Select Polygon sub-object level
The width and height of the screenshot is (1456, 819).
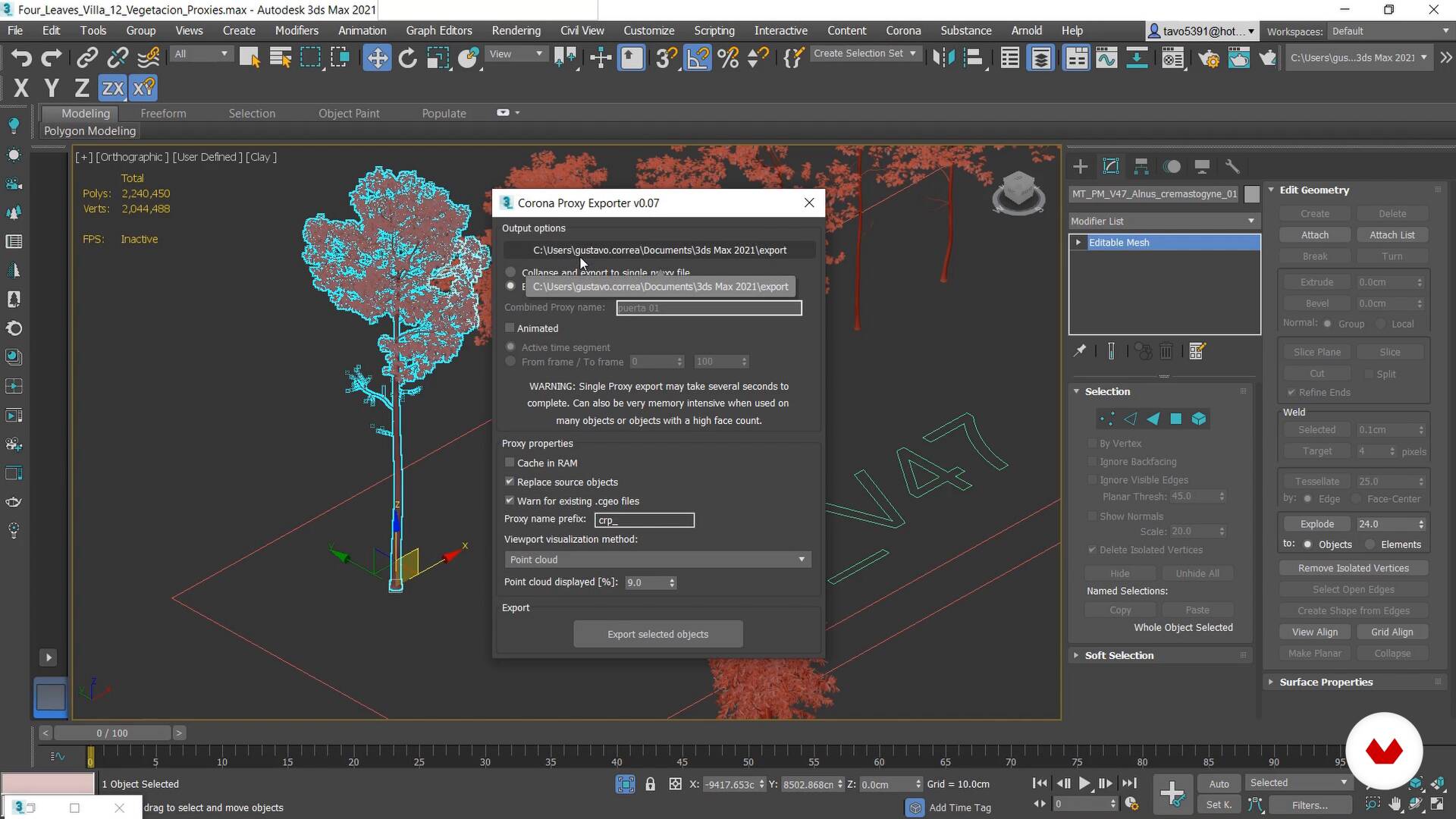(x=1175, y=419)
